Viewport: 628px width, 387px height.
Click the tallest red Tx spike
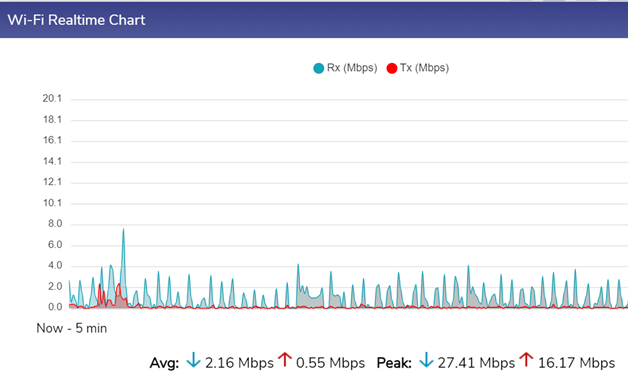click(119, 285)
